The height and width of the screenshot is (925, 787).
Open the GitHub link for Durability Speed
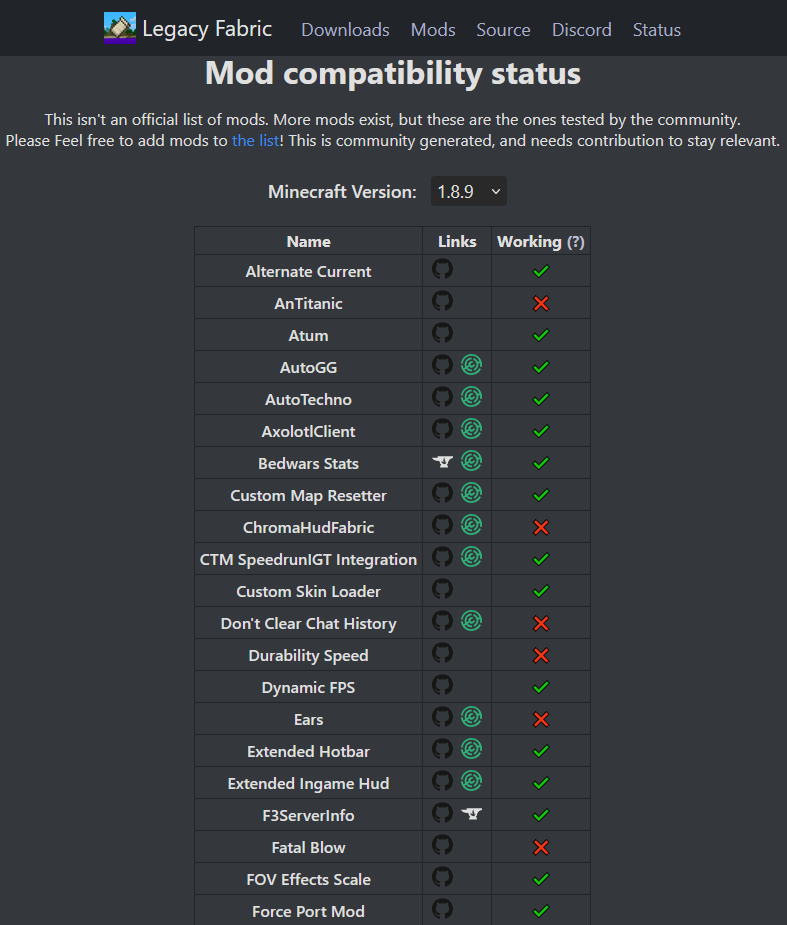[442, 653]
